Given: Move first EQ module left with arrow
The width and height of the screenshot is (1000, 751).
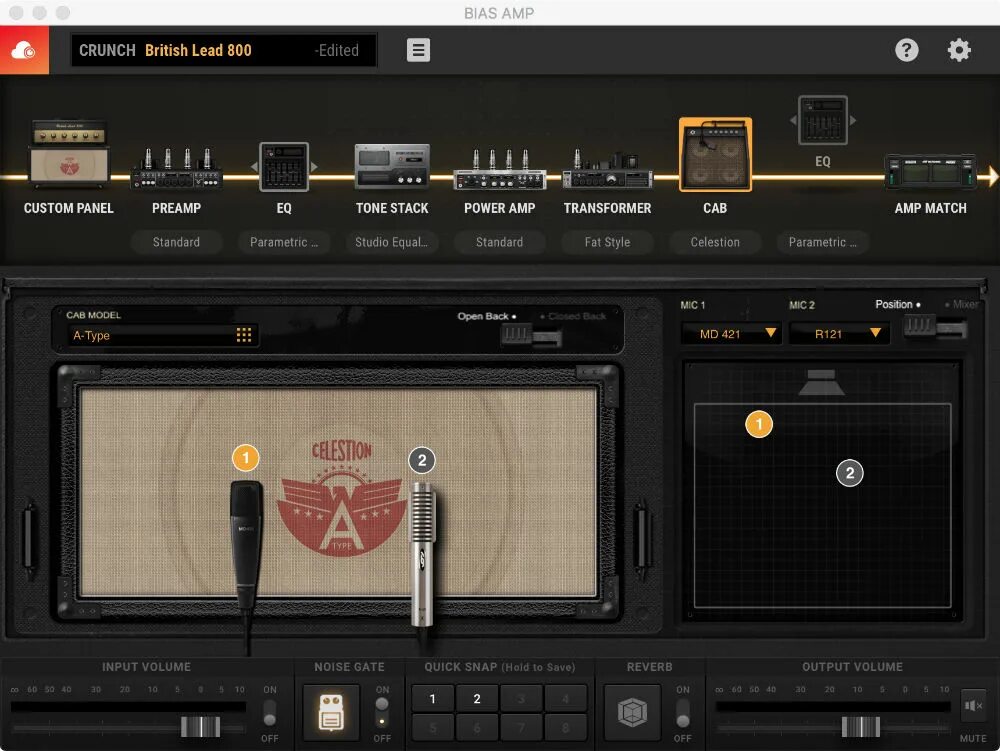Looking at the screenshot, I should [x=254, y=167].
